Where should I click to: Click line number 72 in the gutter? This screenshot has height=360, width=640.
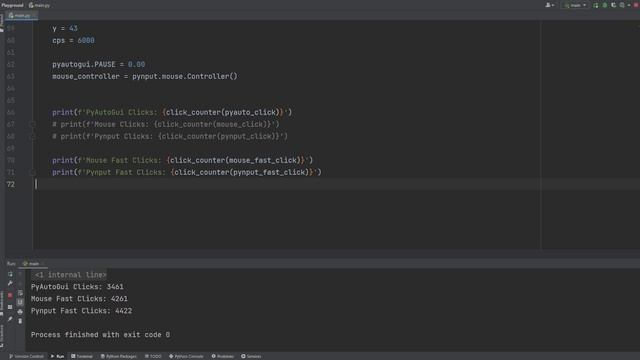pos(11,184)
